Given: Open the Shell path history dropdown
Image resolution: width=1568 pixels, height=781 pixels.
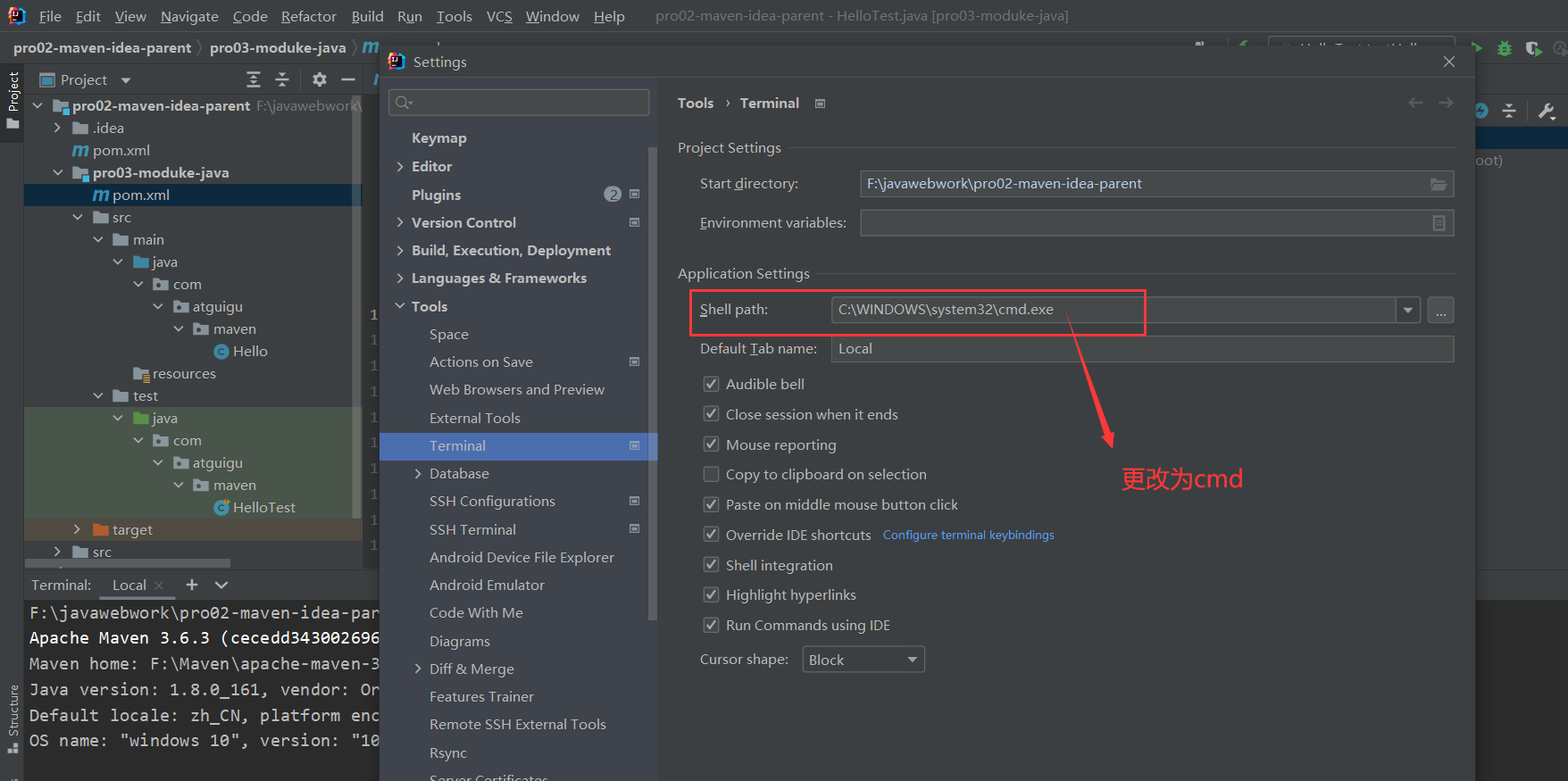Looking at the screenshot, I should pyautogui.click(x=1408, y=311).
